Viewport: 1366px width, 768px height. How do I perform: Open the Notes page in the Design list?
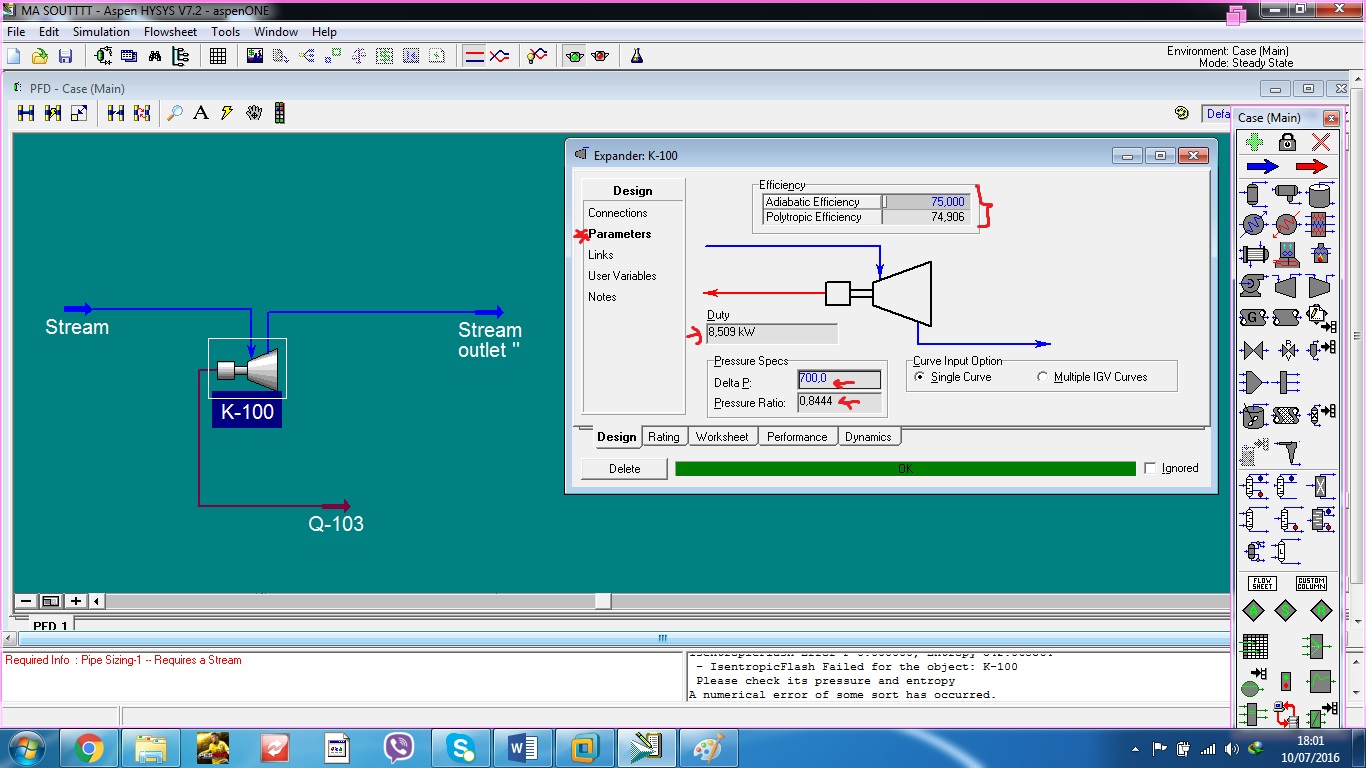tap(600, 296)
